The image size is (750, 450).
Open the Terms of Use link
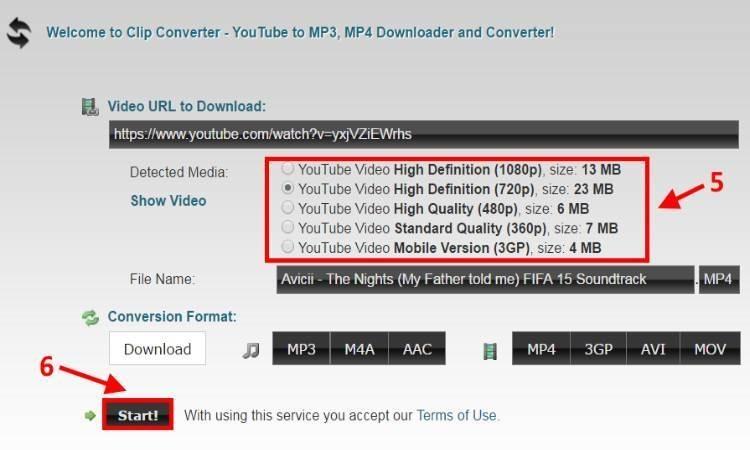456,415
